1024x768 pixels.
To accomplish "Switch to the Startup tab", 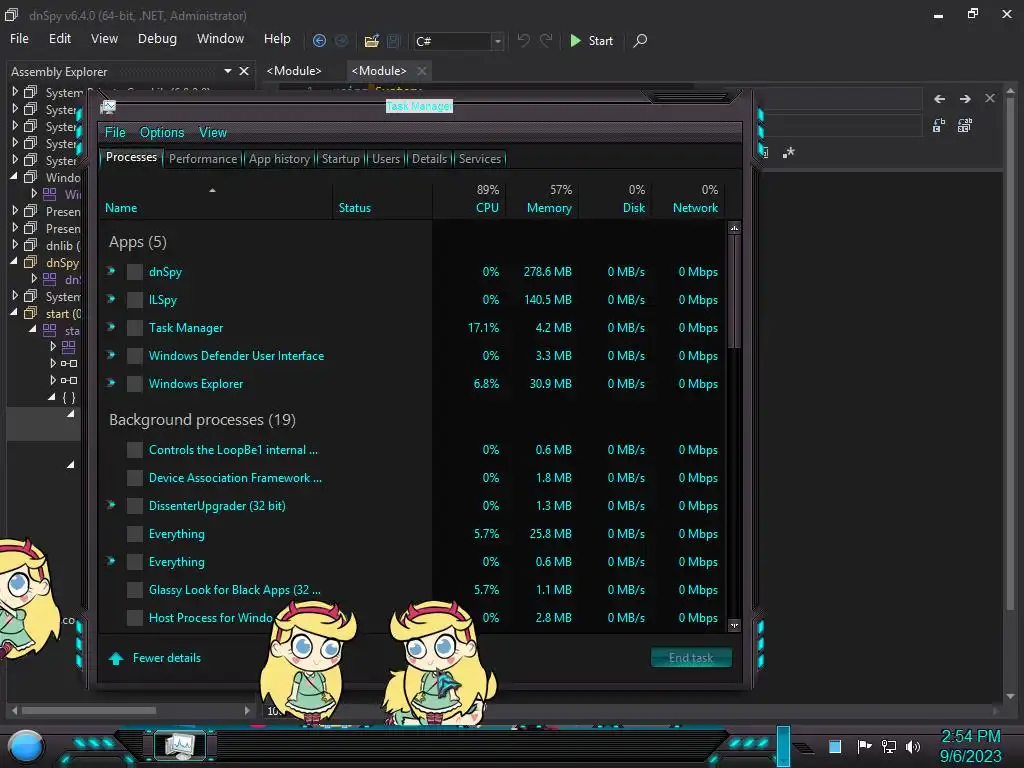I will (x=340, y=159).
